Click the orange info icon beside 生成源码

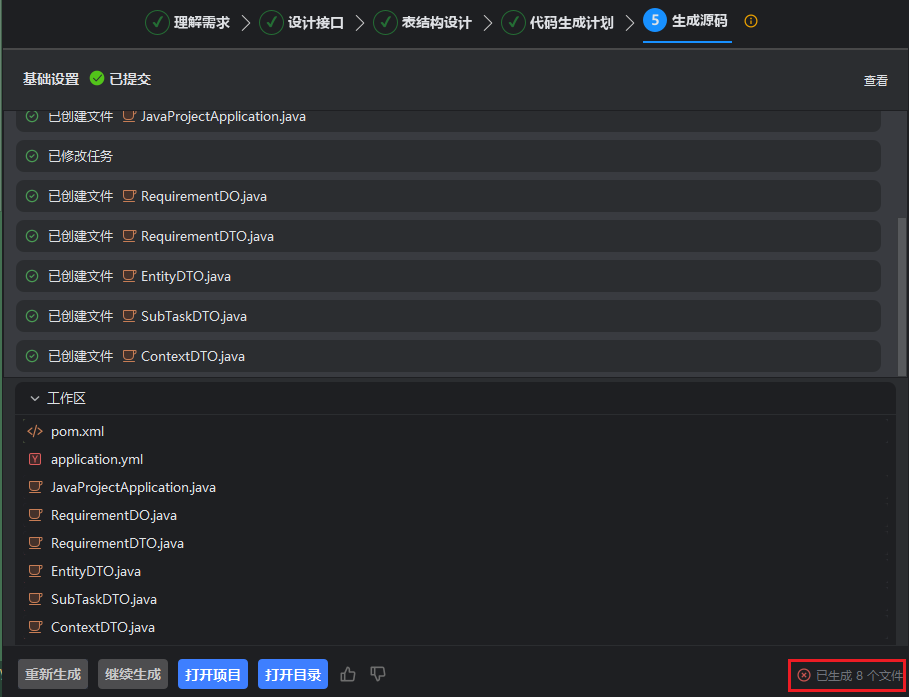point(751,21)
